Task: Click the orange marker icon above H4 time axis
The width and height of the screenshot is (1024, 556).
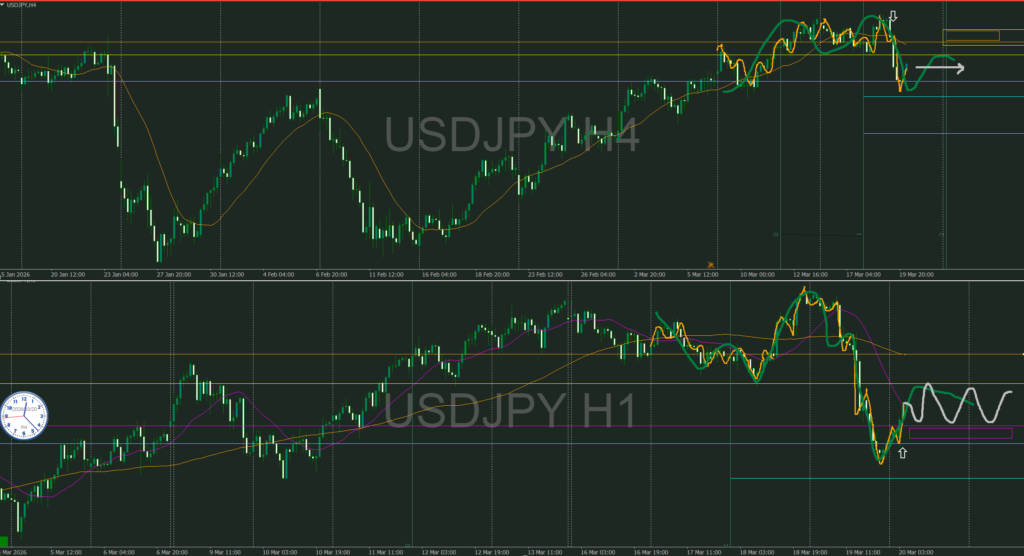Action: tap(711, 264)
